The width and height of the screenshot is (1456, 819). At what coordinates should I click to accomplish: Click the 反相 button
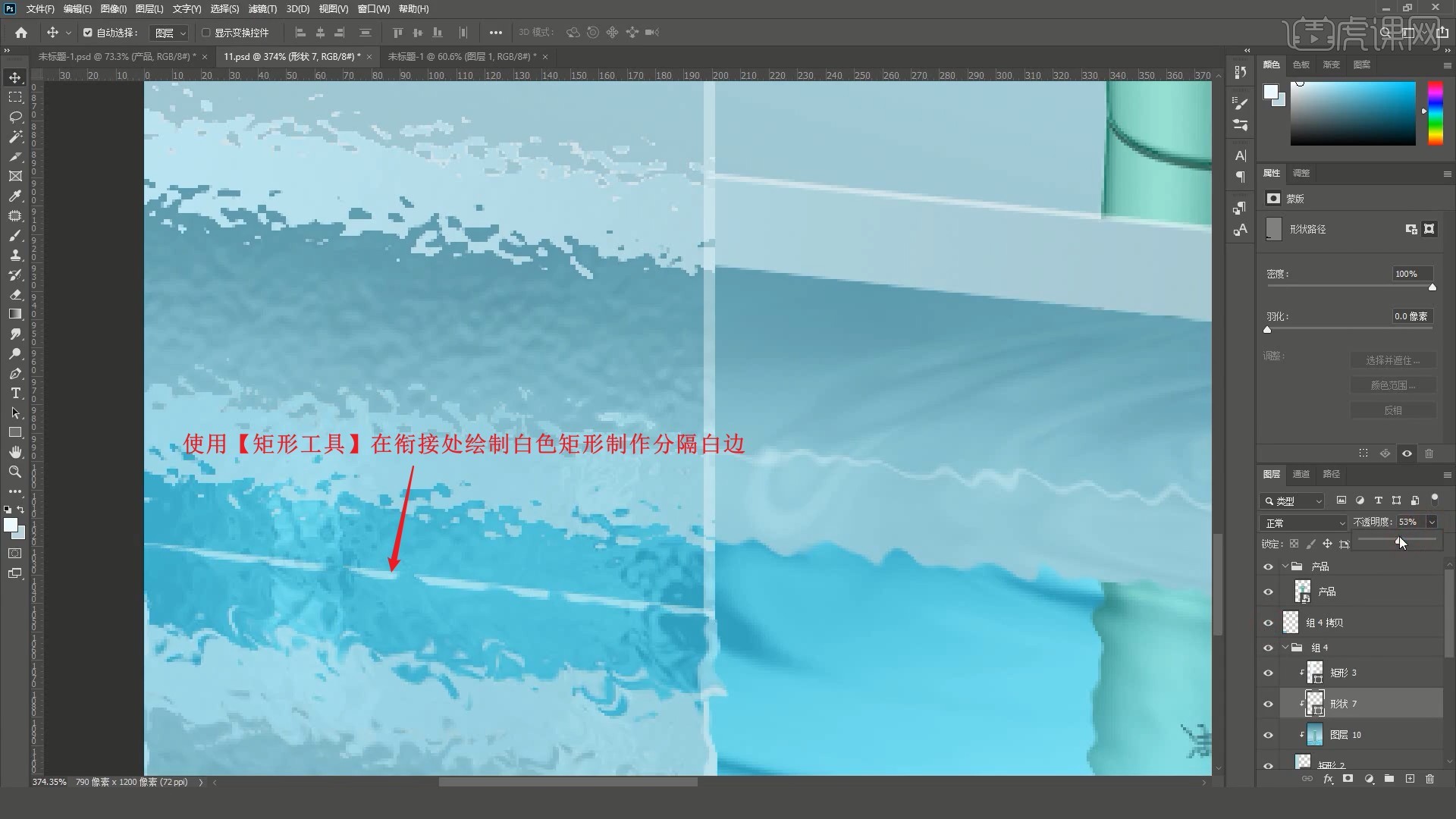pos(1392,410)
